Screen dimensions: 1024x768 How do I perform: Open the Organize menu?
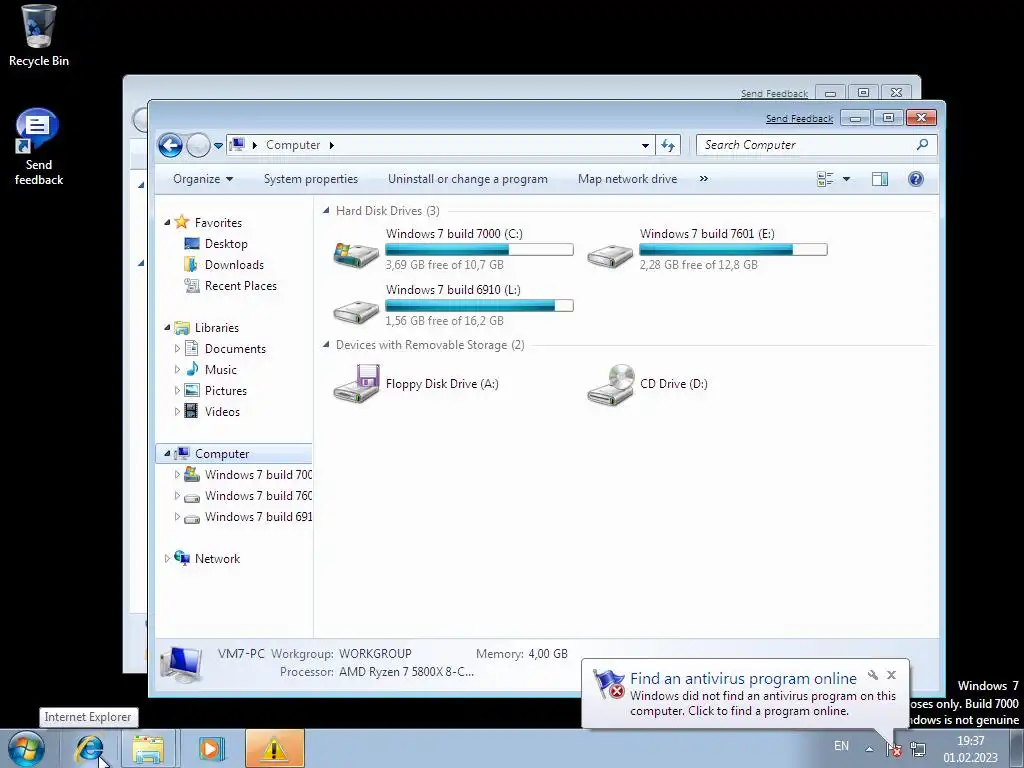click(x=203, y=179)
